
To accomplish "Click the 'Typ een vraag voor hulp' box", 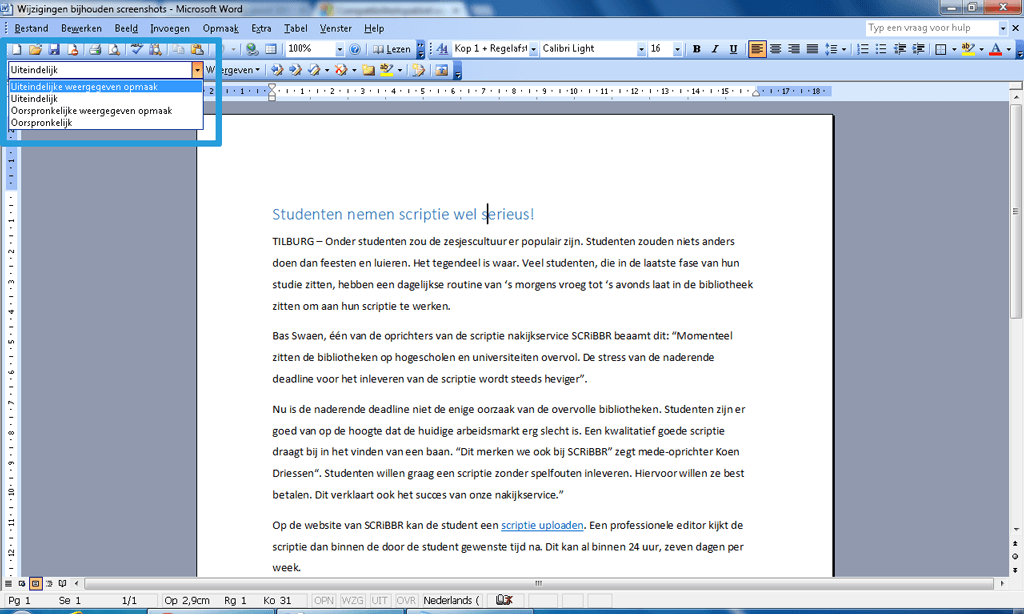I will click(931, 28).
